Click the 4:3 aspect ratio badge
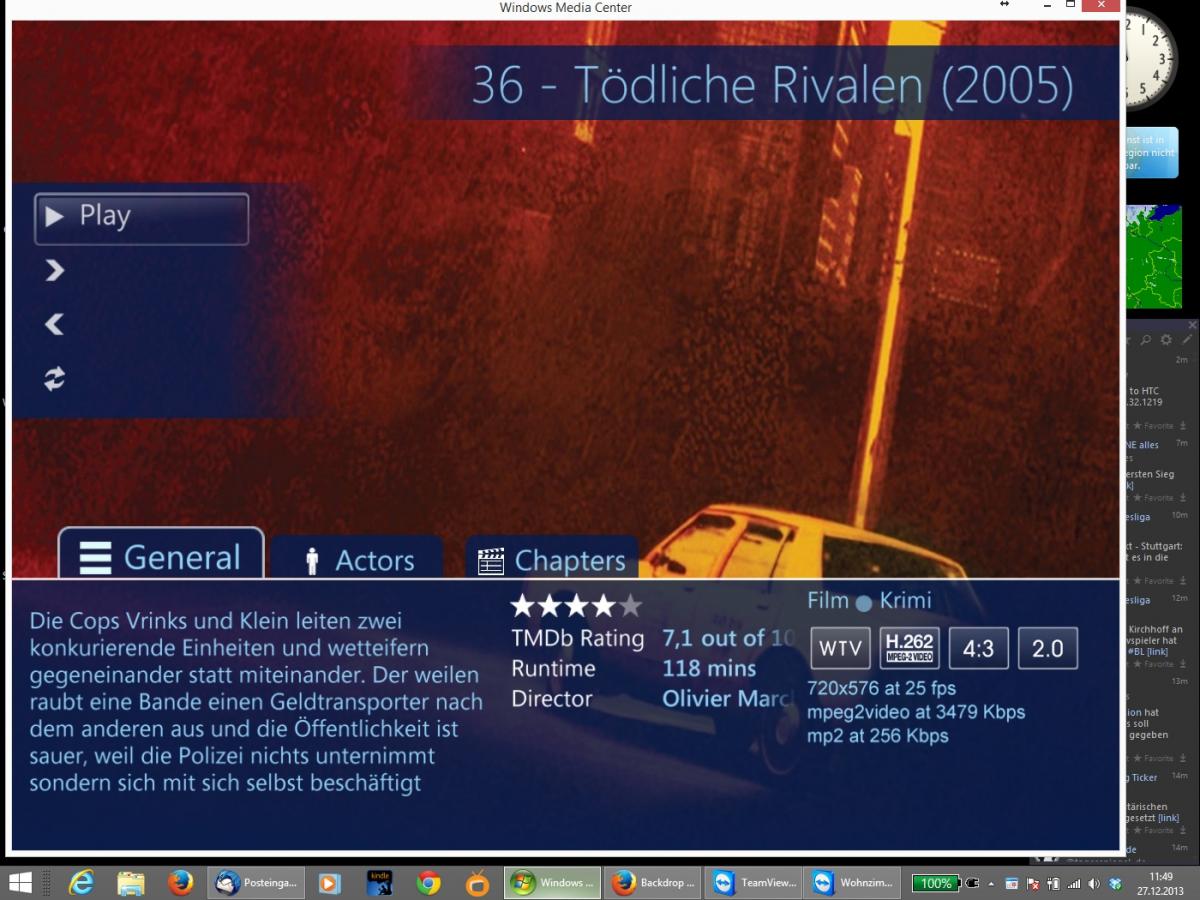The image size is (1200, 900). [x=978, y=648]
